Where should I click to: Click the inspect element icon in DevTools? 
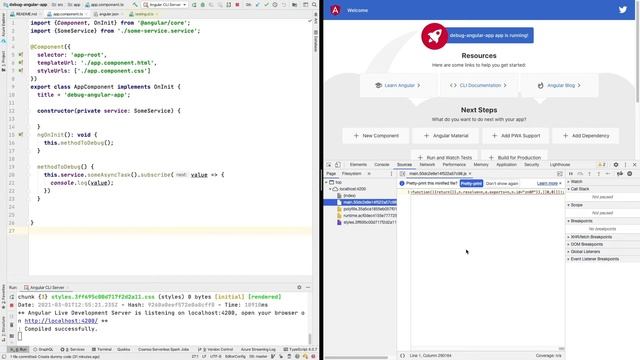click(x=329, y=164)
